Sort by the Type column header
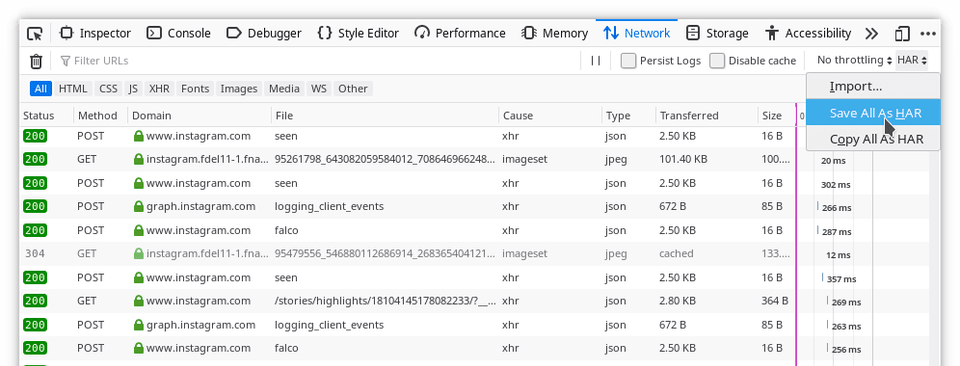 [x=629, y=115]
